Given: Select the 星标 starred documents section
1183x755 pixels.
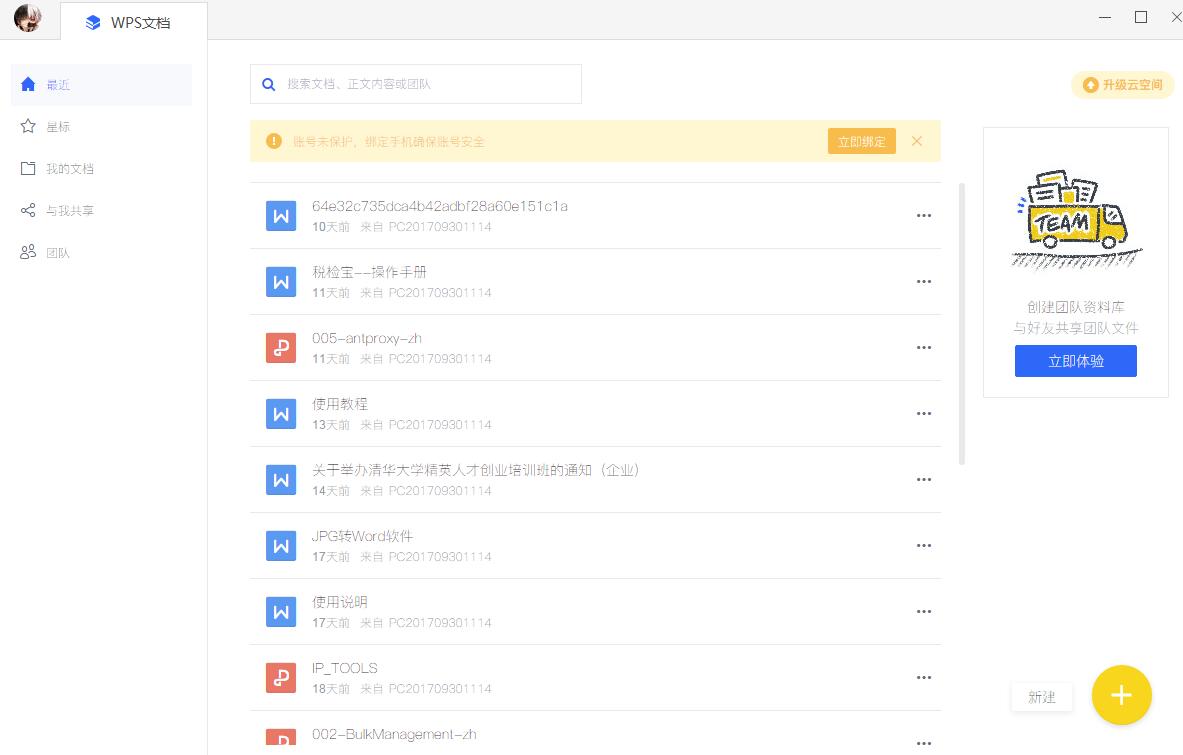Looking at the screenshot, I should (58, 126).
